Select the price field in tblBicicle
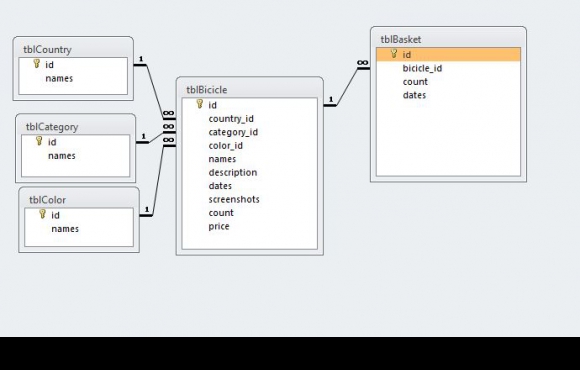The width and height of the screenshot is (580, 370). click(x=250, y=226)
